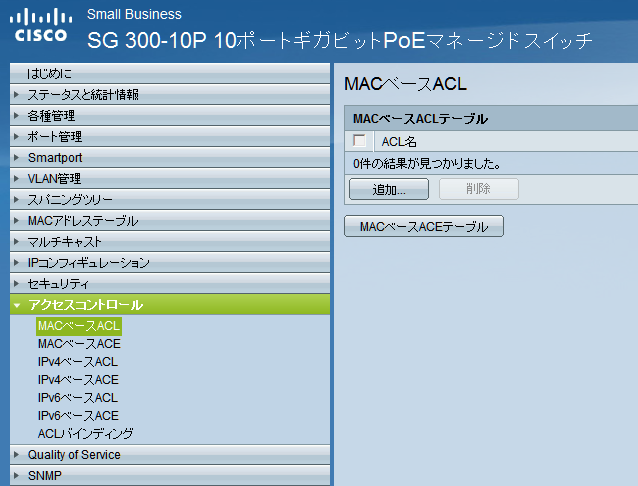
Task: Open スパニングツリー menu label
Action: click(70, 199)
